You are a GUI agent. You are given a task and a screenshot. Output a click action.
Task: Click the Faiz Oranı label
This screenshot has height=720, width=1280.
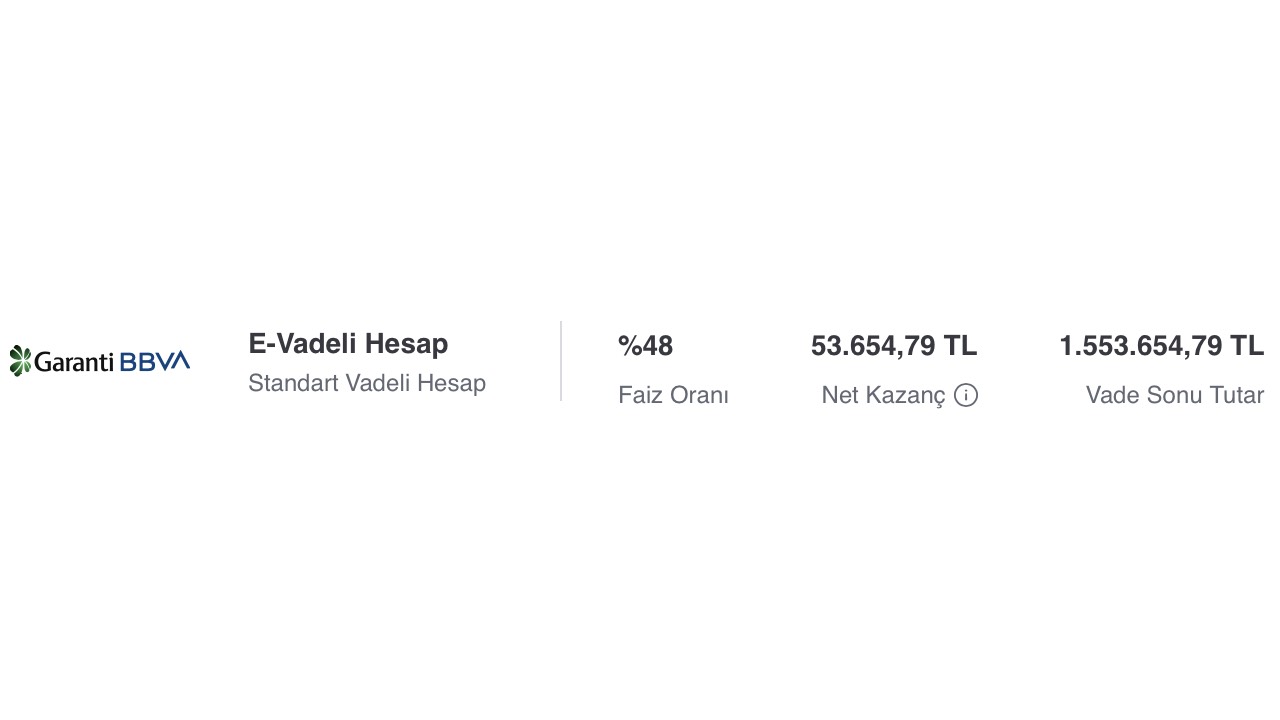[673, 395]
